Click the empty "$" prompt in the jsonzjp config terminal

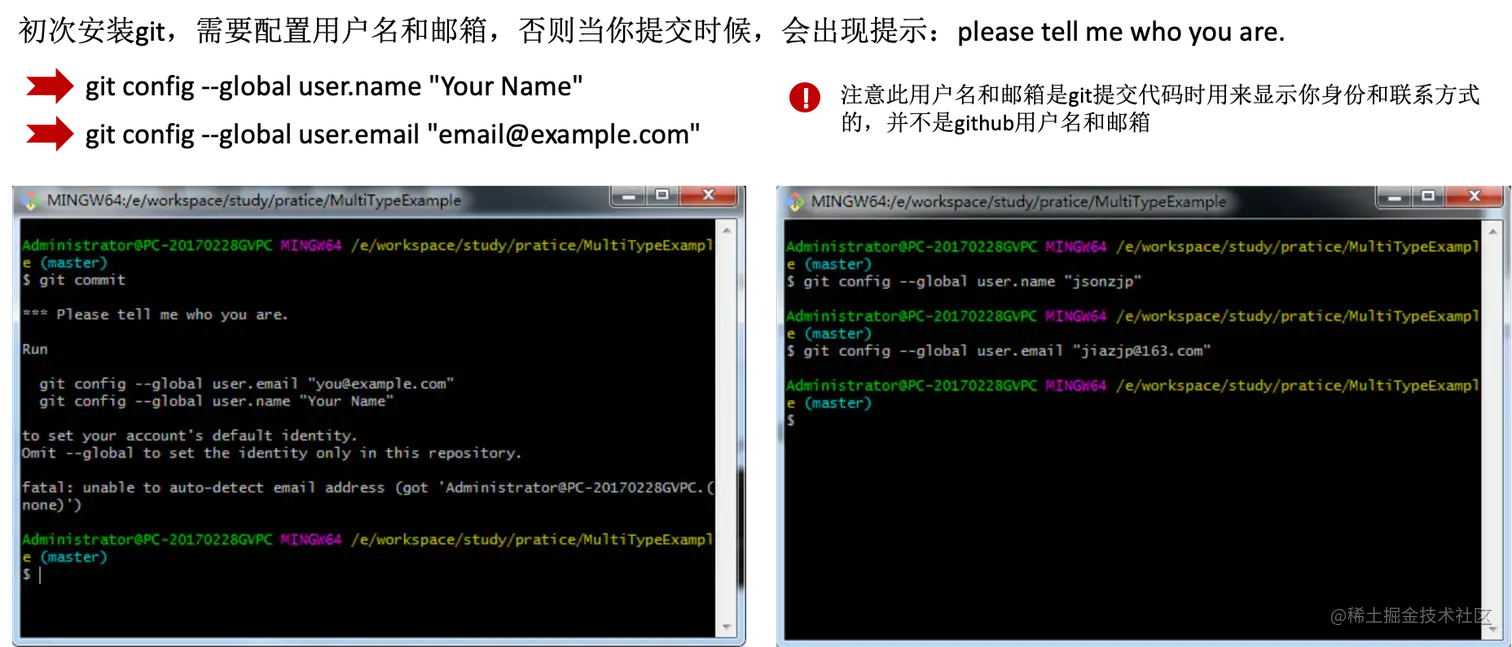[790, 421]
